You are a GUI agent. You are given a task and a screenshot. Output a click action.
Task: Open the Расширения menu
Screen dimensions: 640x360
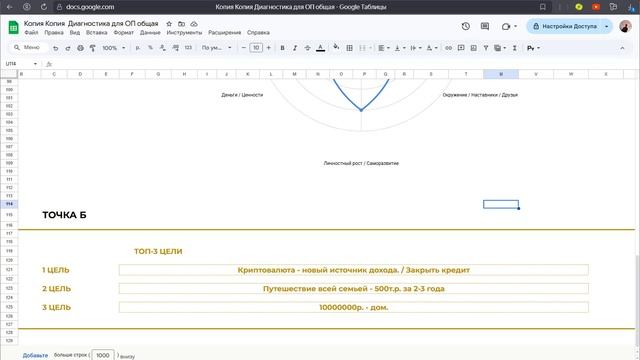(x=224, y=33)
